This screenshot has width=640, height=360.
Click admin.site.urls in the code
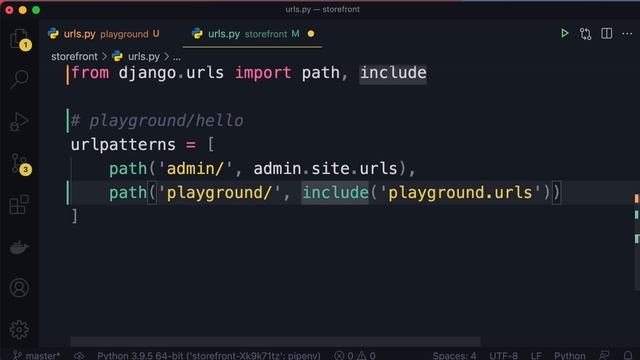(325, 169)
